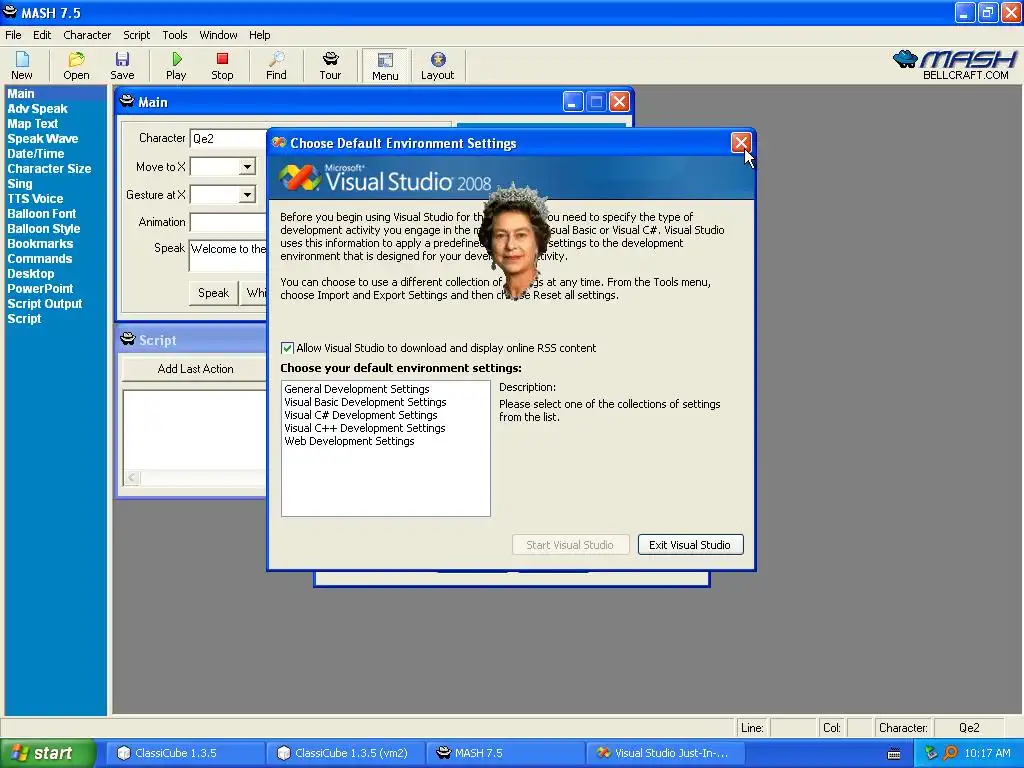Click the MASH Bellcraft.com logo
Screen dimensions: 1024x768
tap(955, 65)
